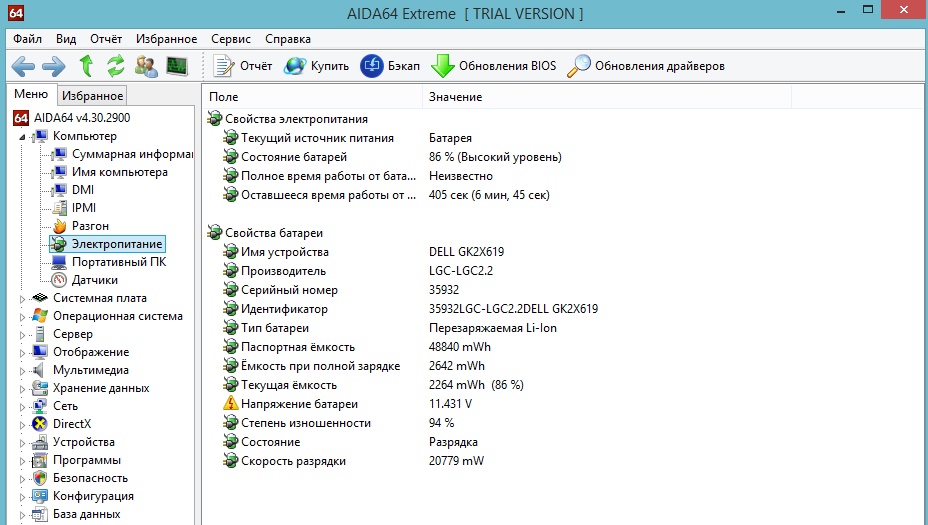This screenshot has width=928, height=525.
Task: Click value 405 сек remaining time
Action: tap(489, 195)
